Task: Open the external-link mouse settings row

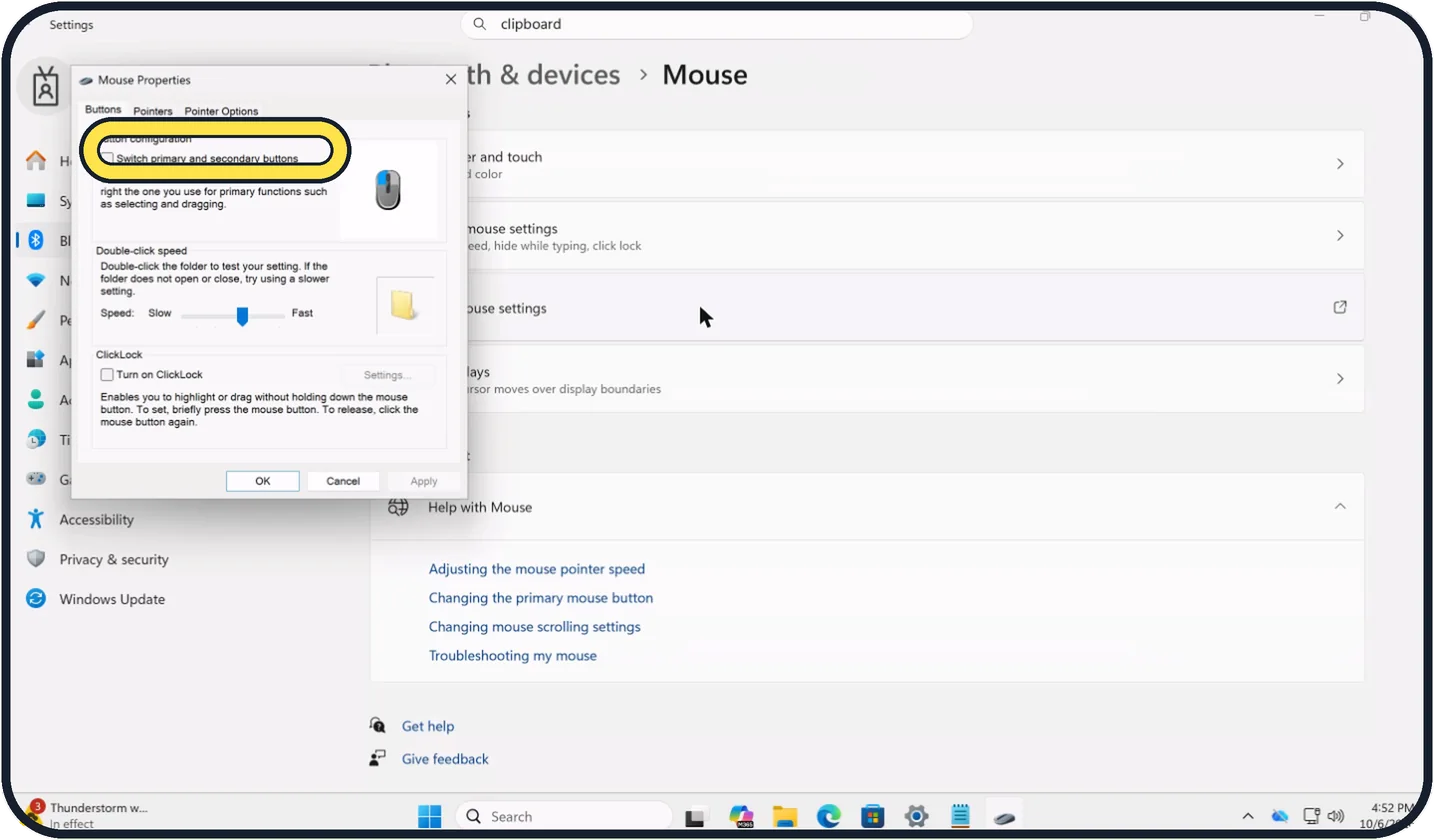Action: tap(868, 308)
